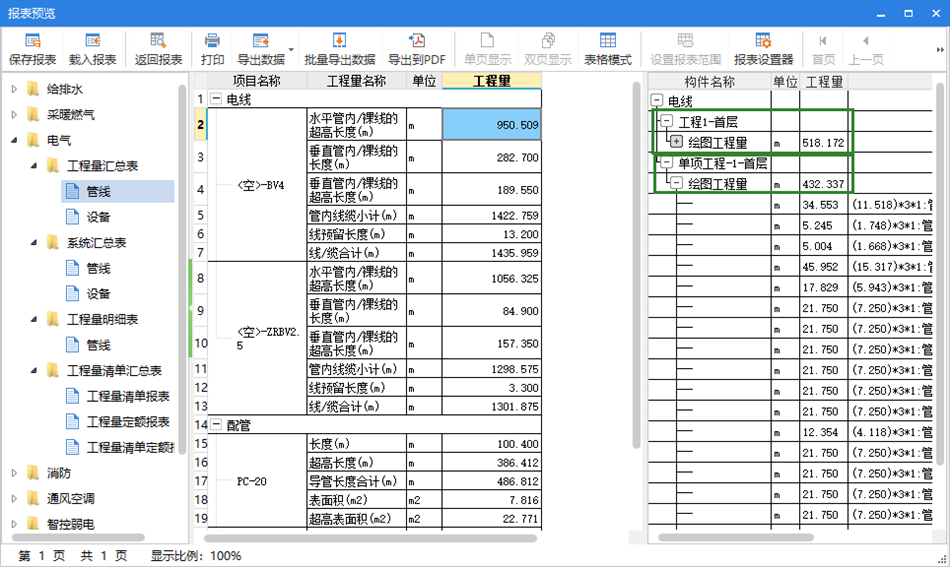
Task: Click the 工程量 column header
Action: click(491, 81)
